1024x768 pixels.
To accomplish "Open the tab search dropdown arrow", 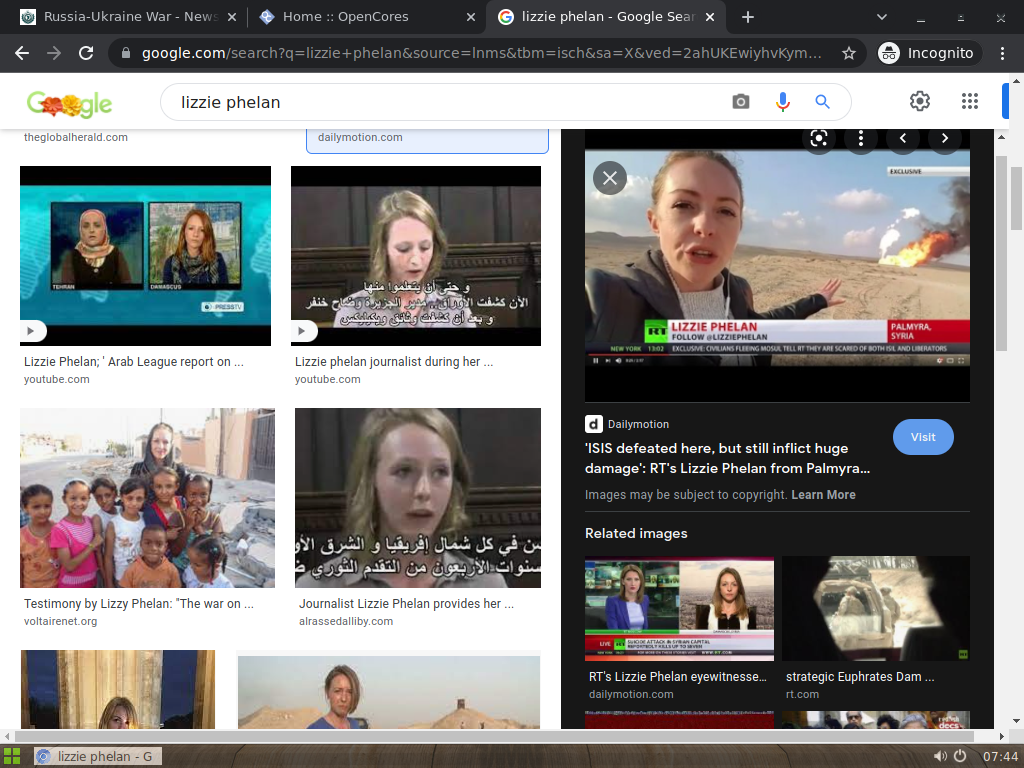I will pyautogui.click(x=882, y=17).
